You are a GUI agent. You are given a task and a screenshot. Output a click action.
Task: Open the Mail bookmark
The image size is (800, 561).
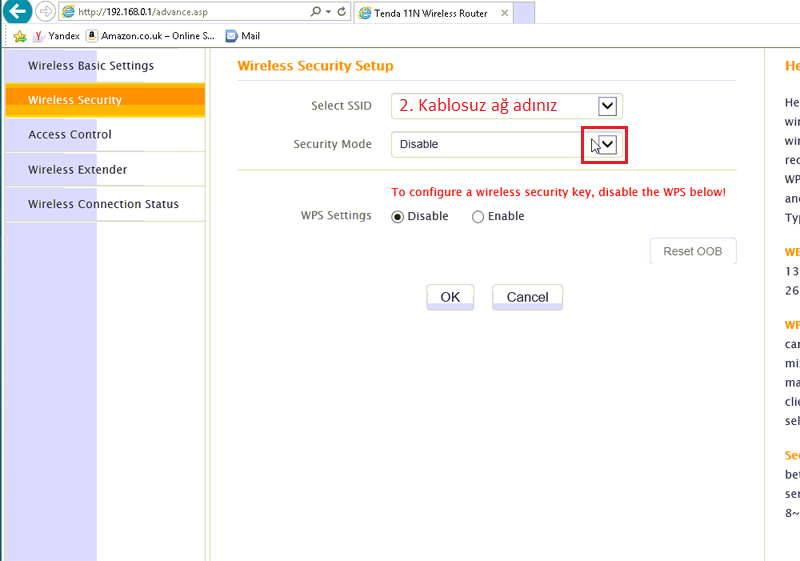coord(243,36)
